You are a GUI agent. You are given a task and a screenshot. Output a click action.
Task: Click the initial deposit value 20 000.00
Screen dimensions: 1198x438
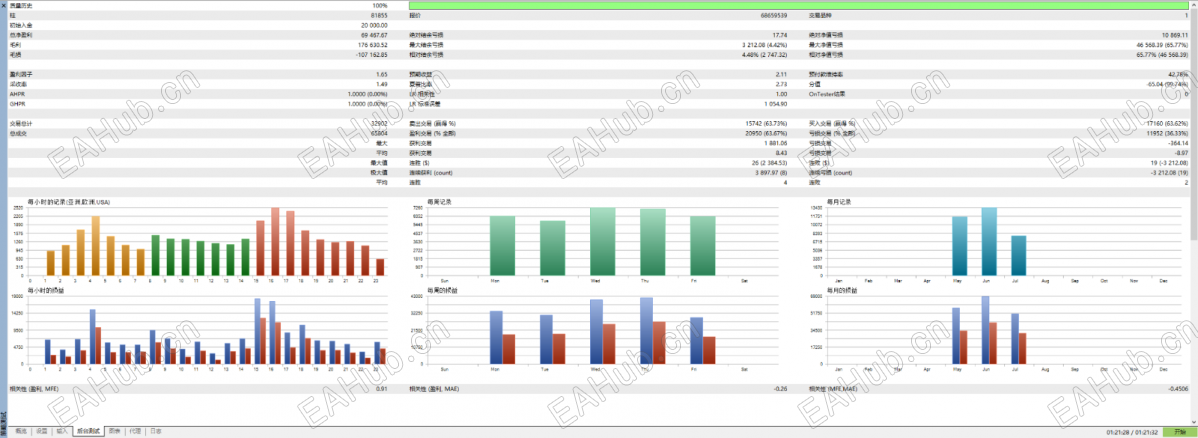(374, 25)
